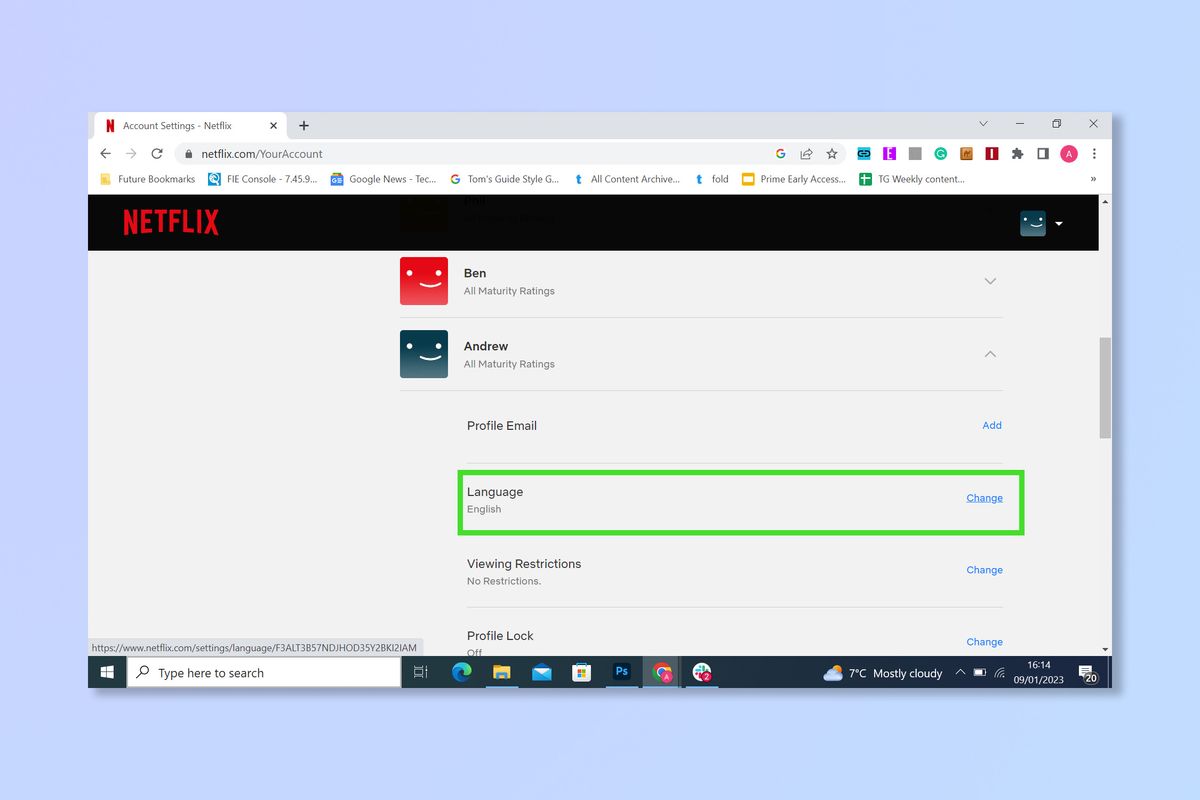Click Ben's red profile avatar
1200x800 pixels.
pos(423,281)
